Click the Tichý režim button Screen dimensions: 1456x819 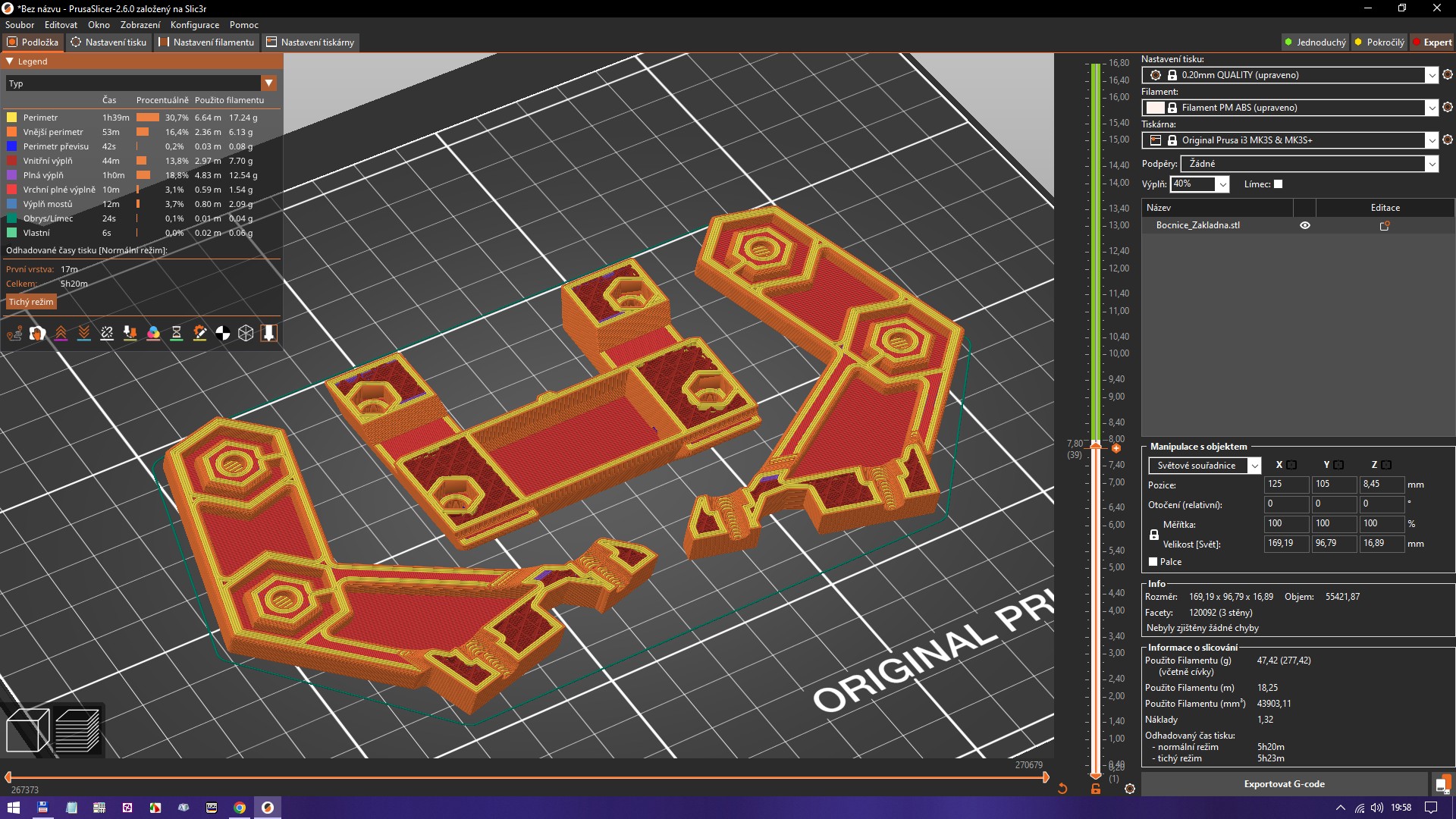[x=31, y=302]
